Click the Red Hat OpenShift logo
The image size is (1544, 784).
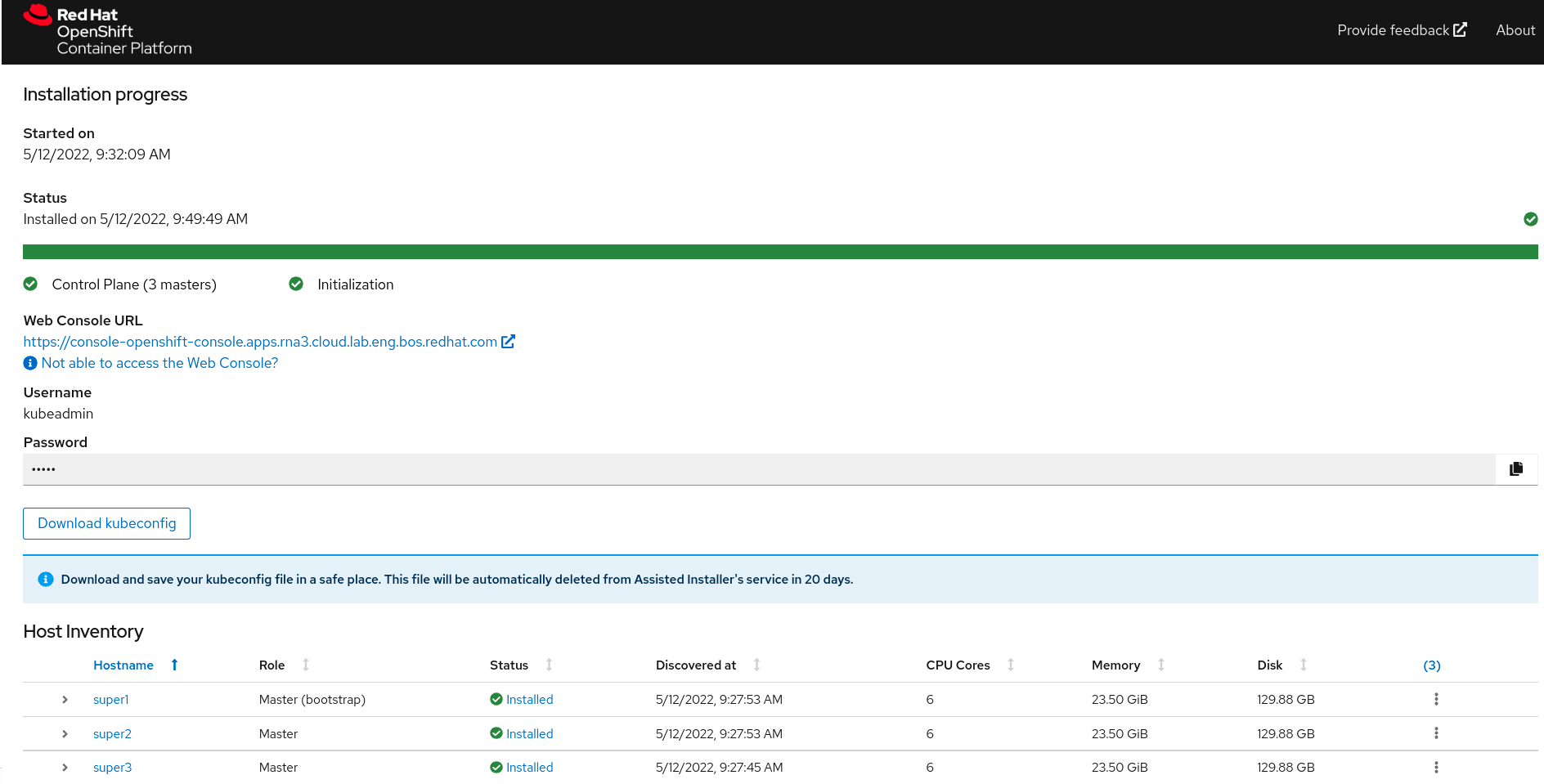click(x=107, y=31)
